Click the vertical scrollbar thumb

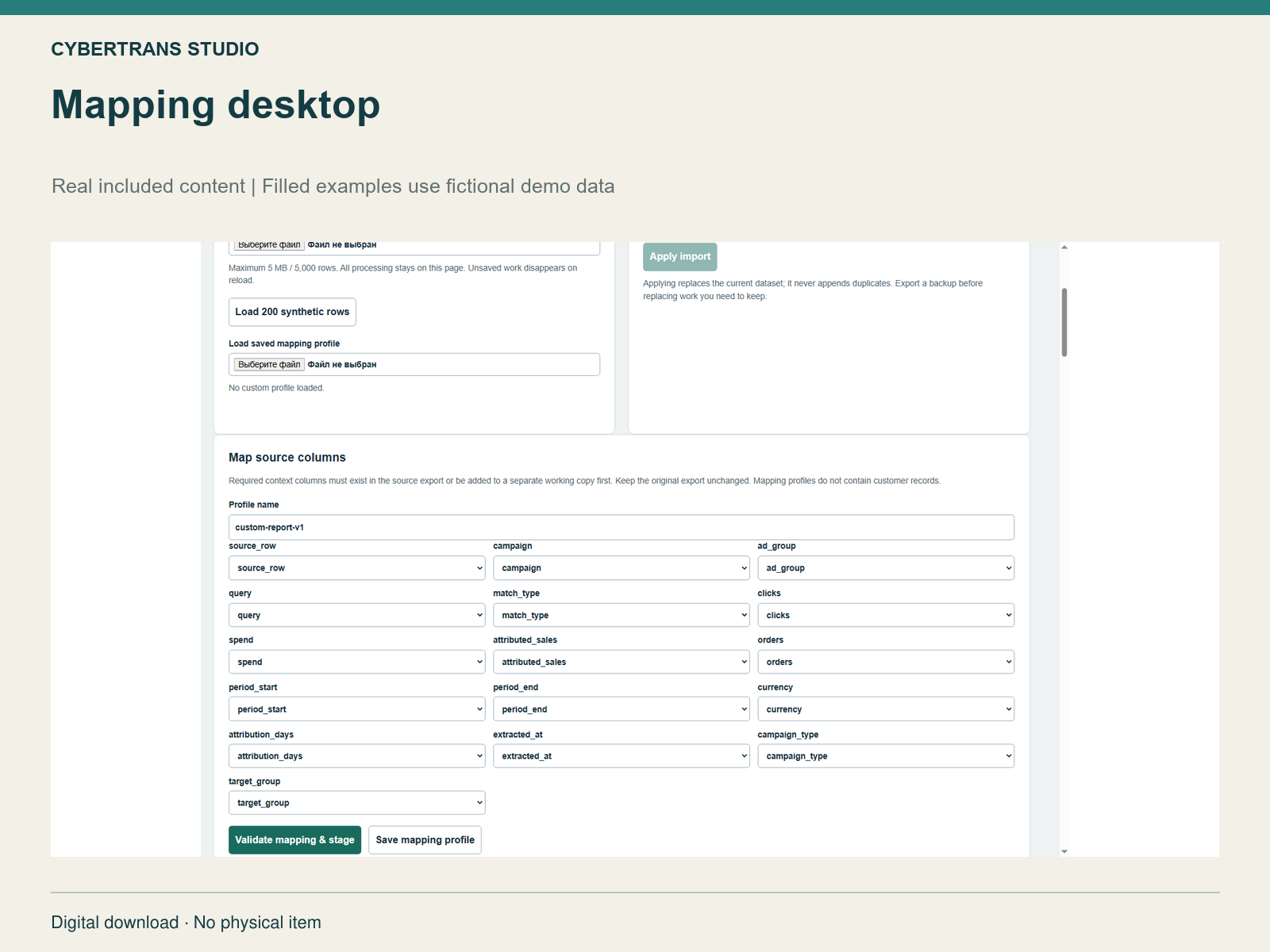(x=1064, y=322)
